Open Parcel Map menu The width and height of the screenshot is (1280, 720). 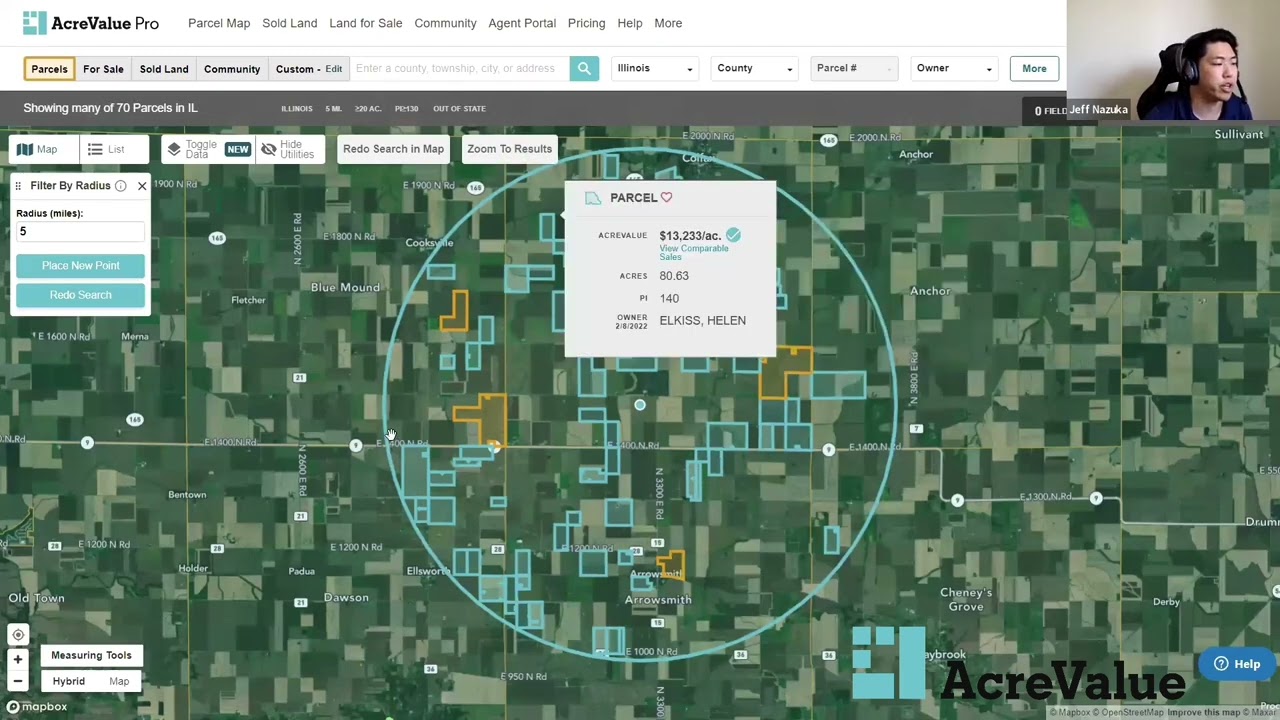point(219,23)
